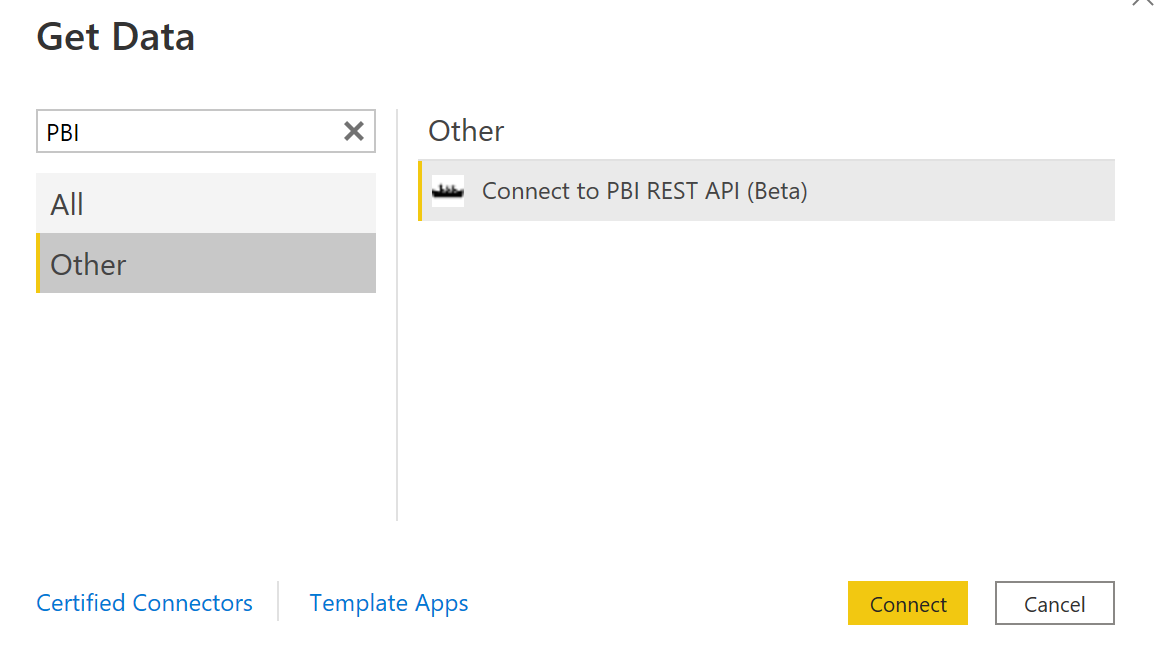Close the Get Data dialog

[1142, 3]
